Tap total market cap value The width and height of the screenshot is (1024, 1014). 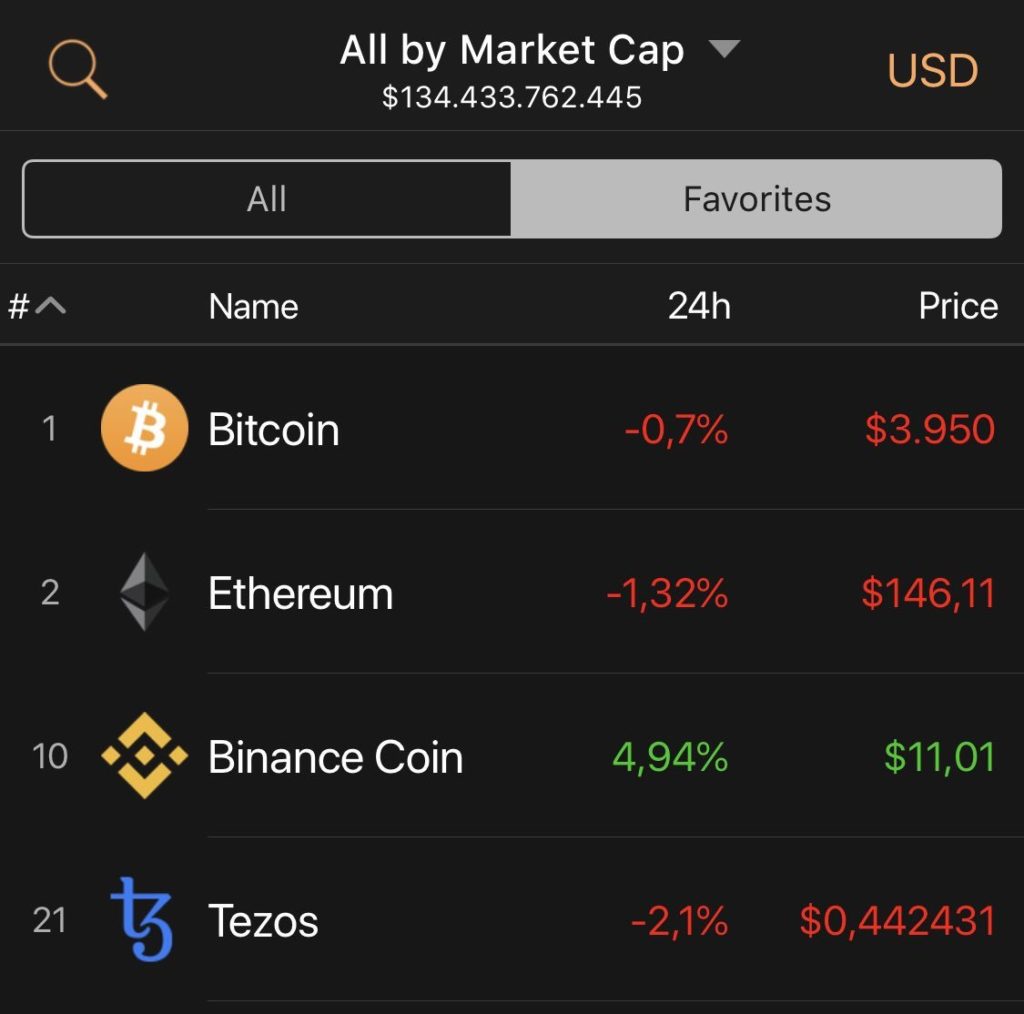pos(512,97)
